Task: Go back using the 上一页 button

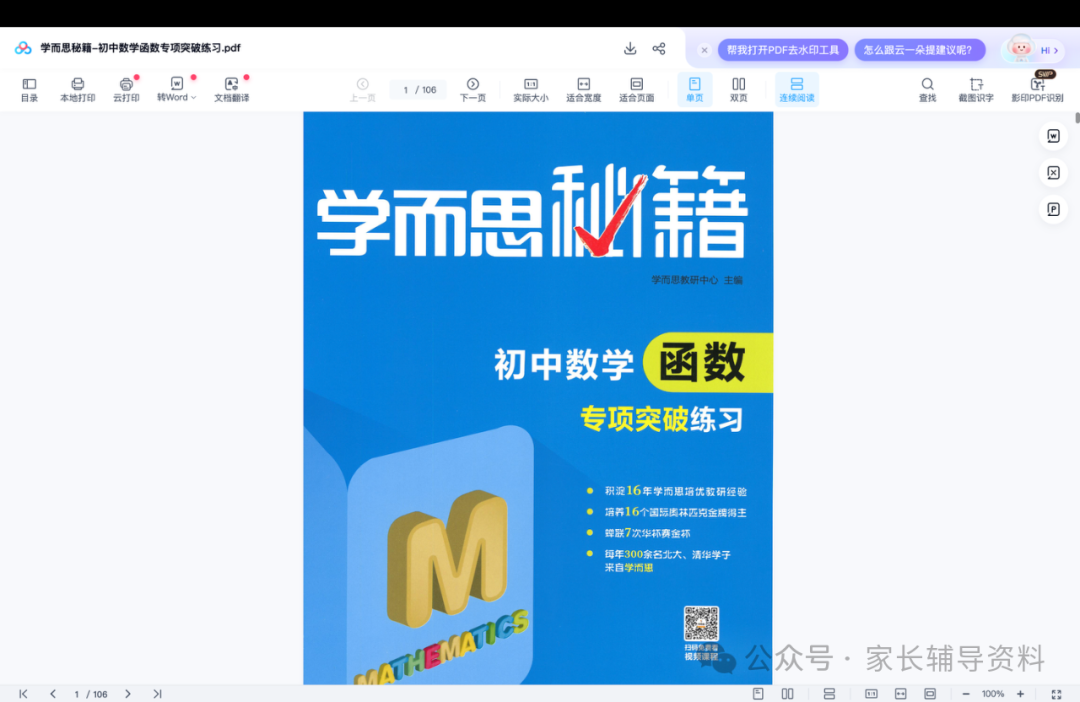Action: coord(362,90)
